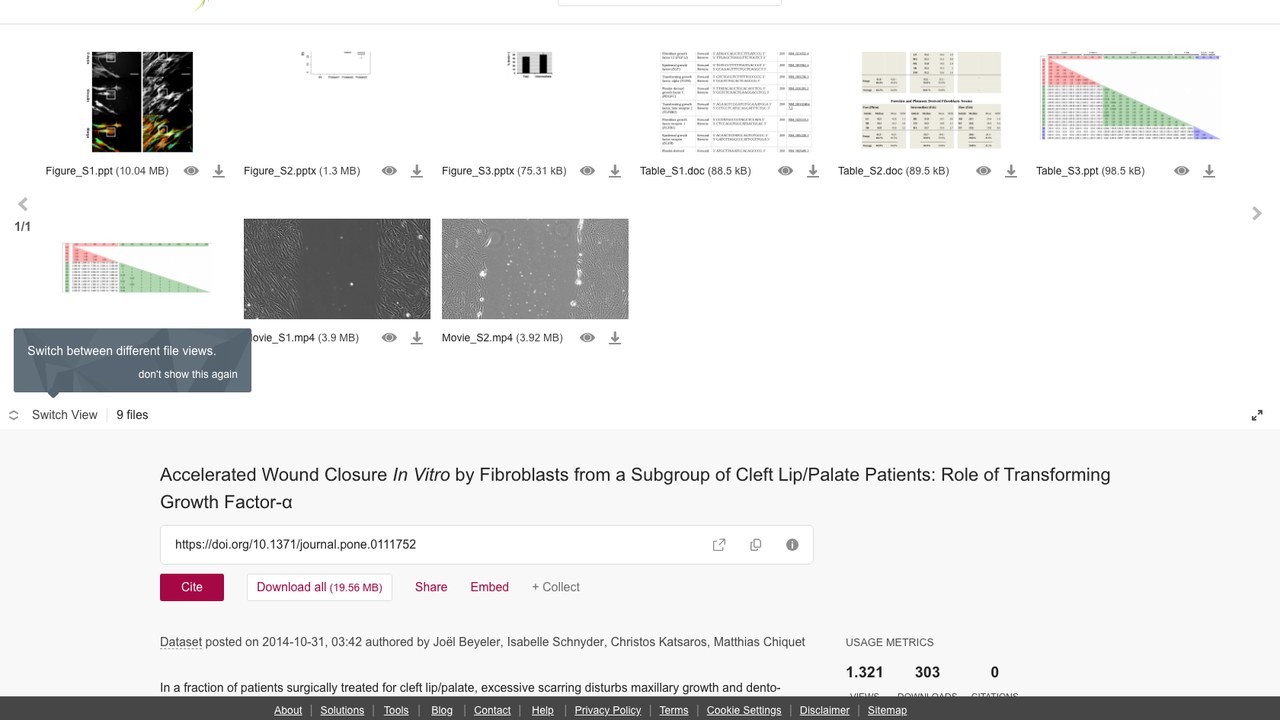The image size is (1280, 720).
Task: Copy the DOI link icon
Action: pyautogui.click(x=756, y=545)
